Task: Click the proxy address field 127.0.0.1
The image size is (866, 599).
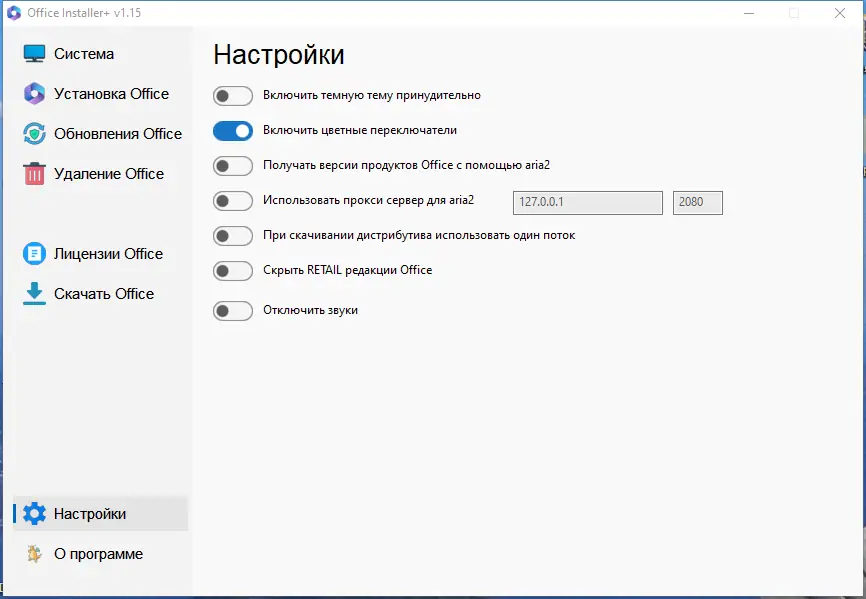Action: tap(588, 203)
